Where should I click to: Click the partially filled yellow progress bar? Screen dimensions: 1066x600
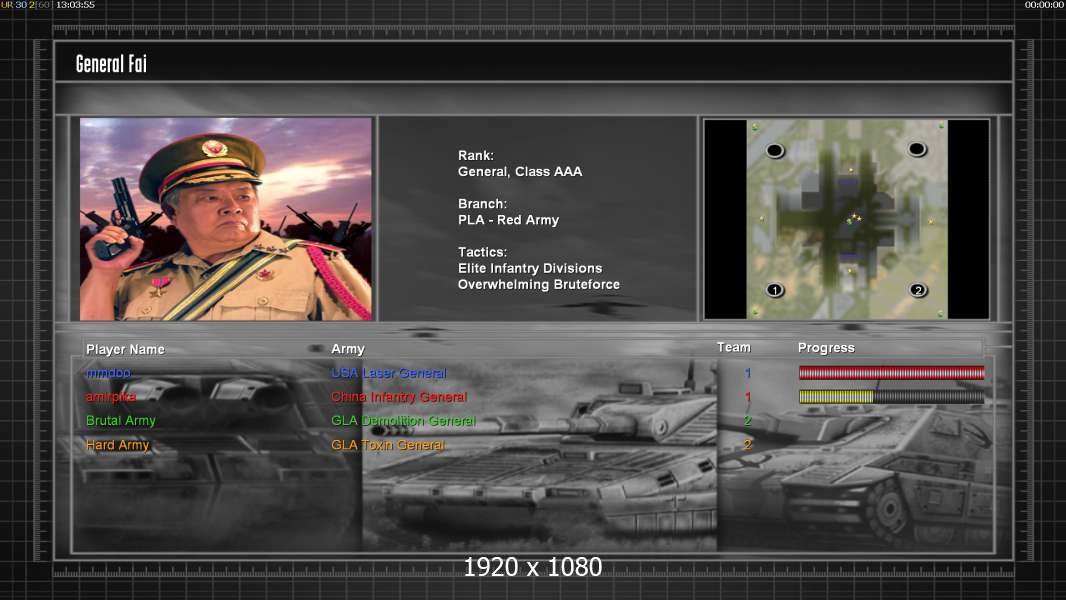pyautogui.click(x=891, y=396)
